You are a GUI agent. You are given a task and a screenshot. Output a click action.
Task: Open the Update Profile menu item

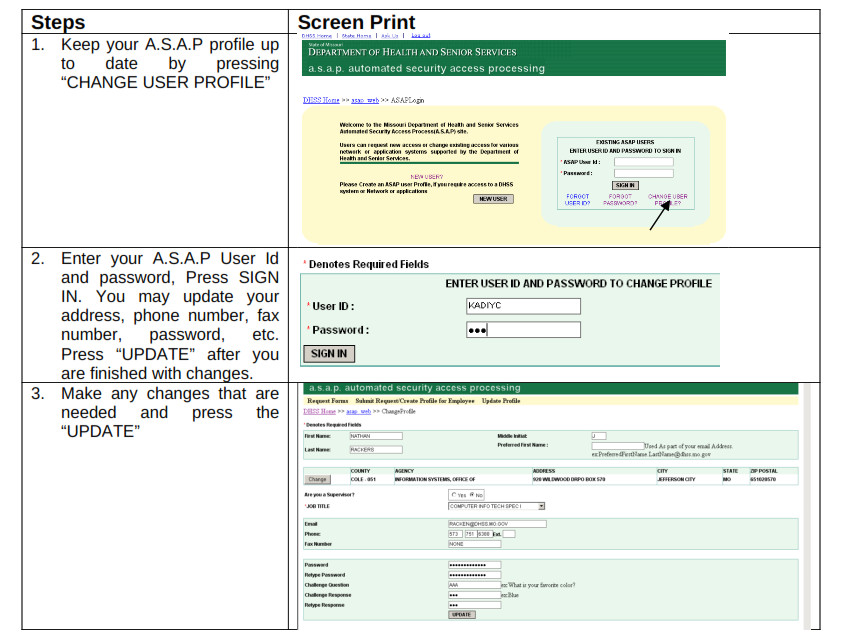tap(501, 401)
